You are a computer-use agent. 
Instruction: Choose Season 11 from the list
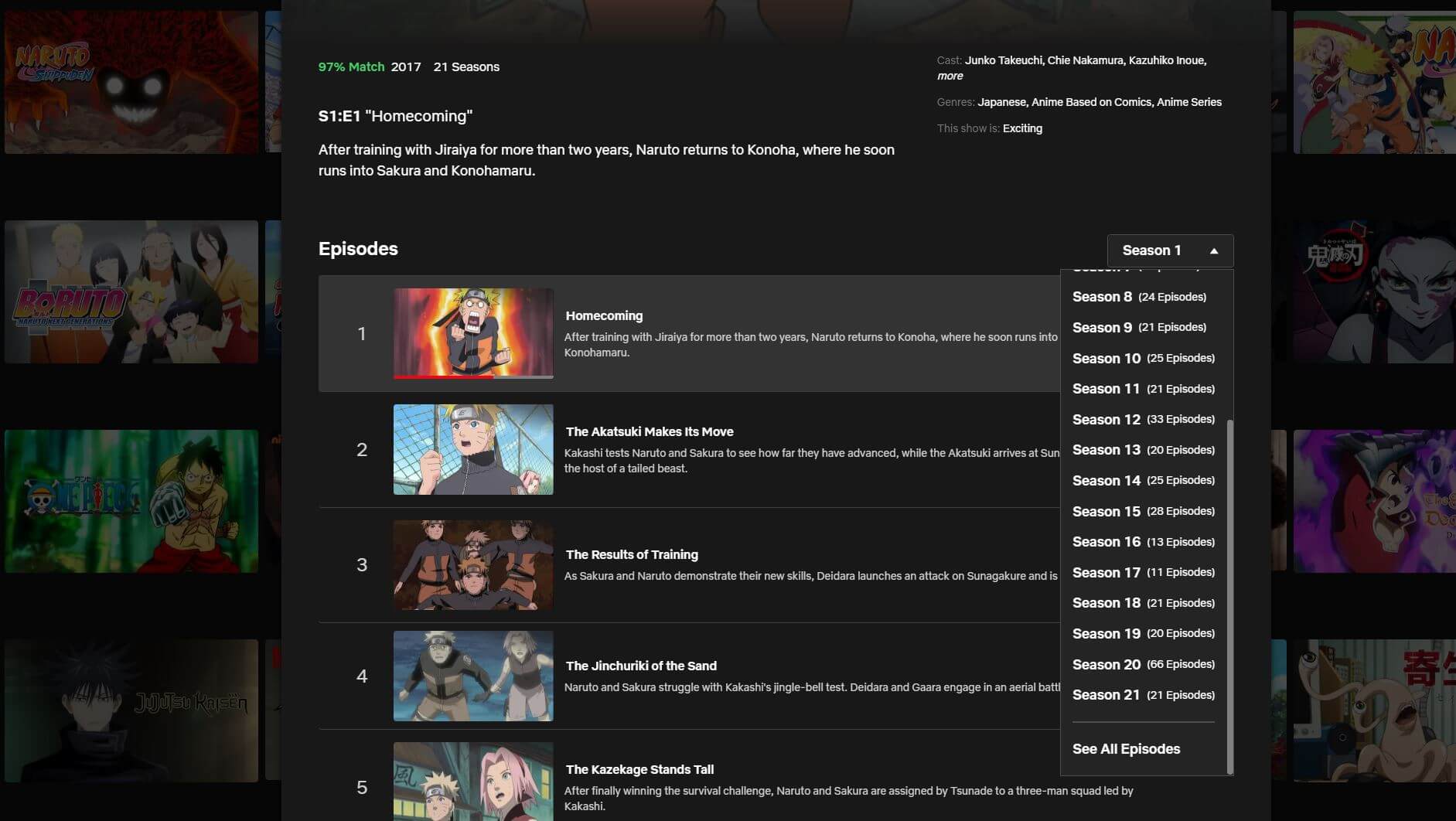pos(1143,389)
